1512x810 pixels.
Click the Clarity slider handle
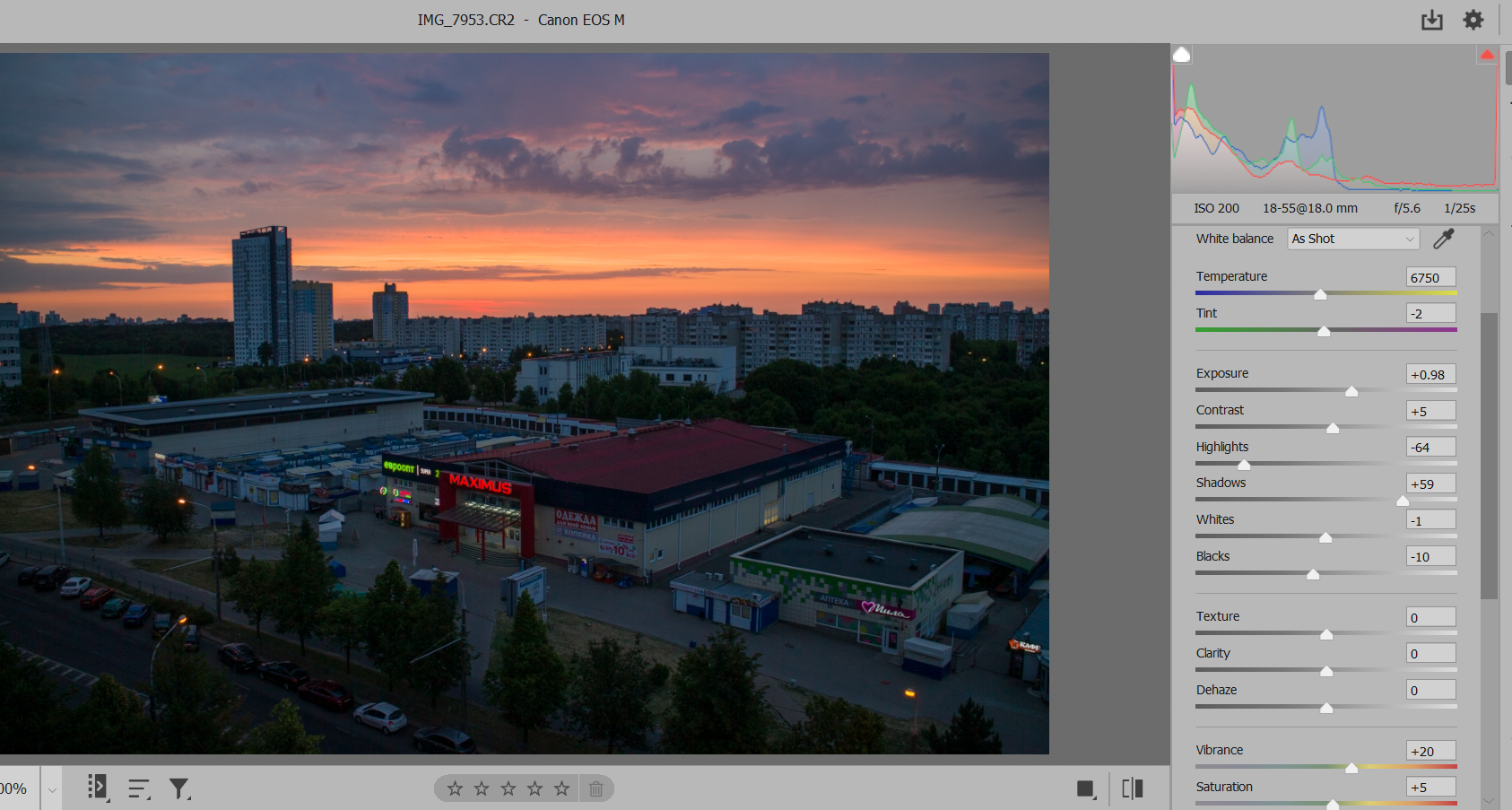point(1326,671)
